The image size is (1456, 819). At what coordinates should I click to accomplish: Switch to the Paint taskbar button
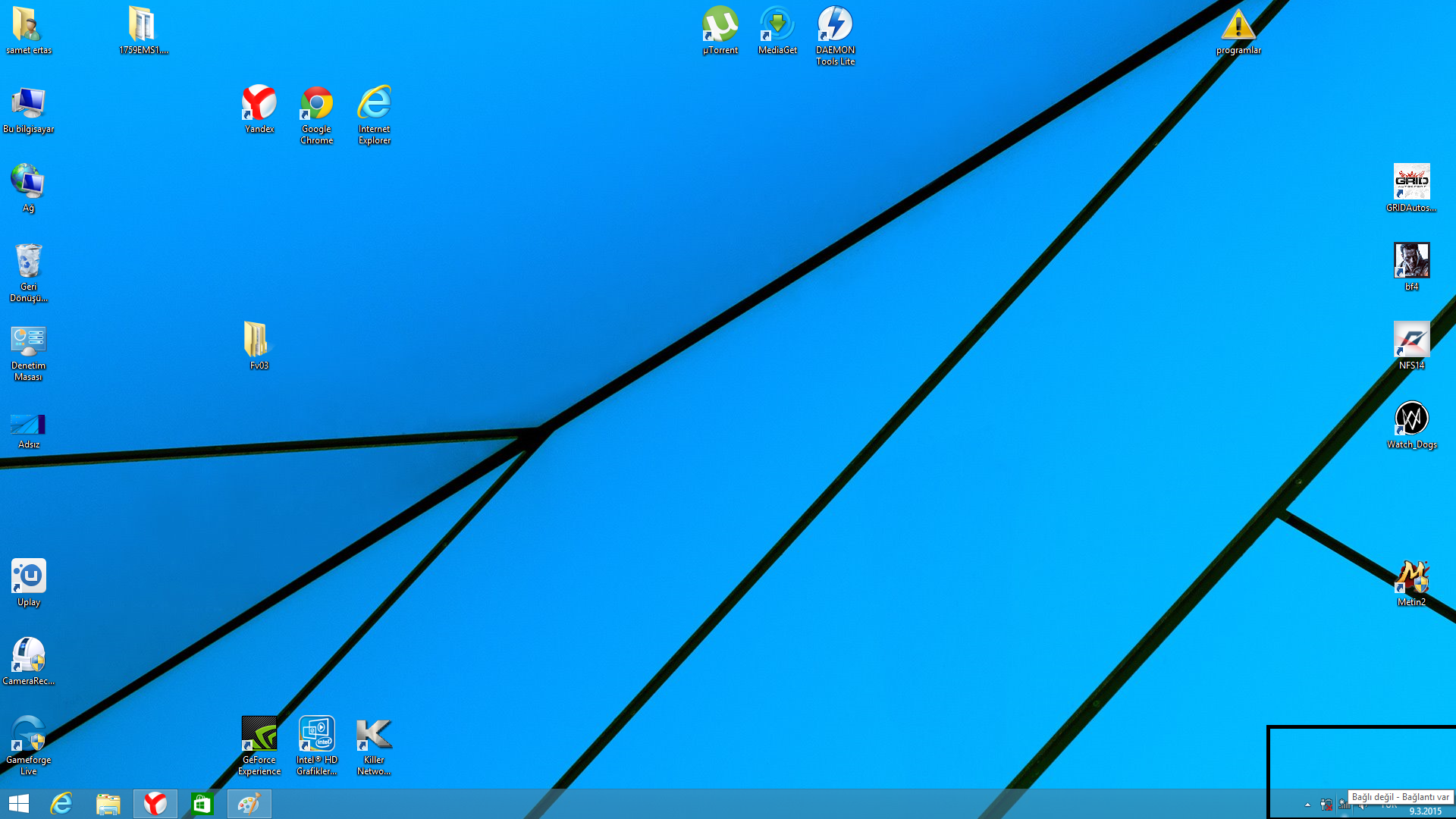(x=249, y=804)
